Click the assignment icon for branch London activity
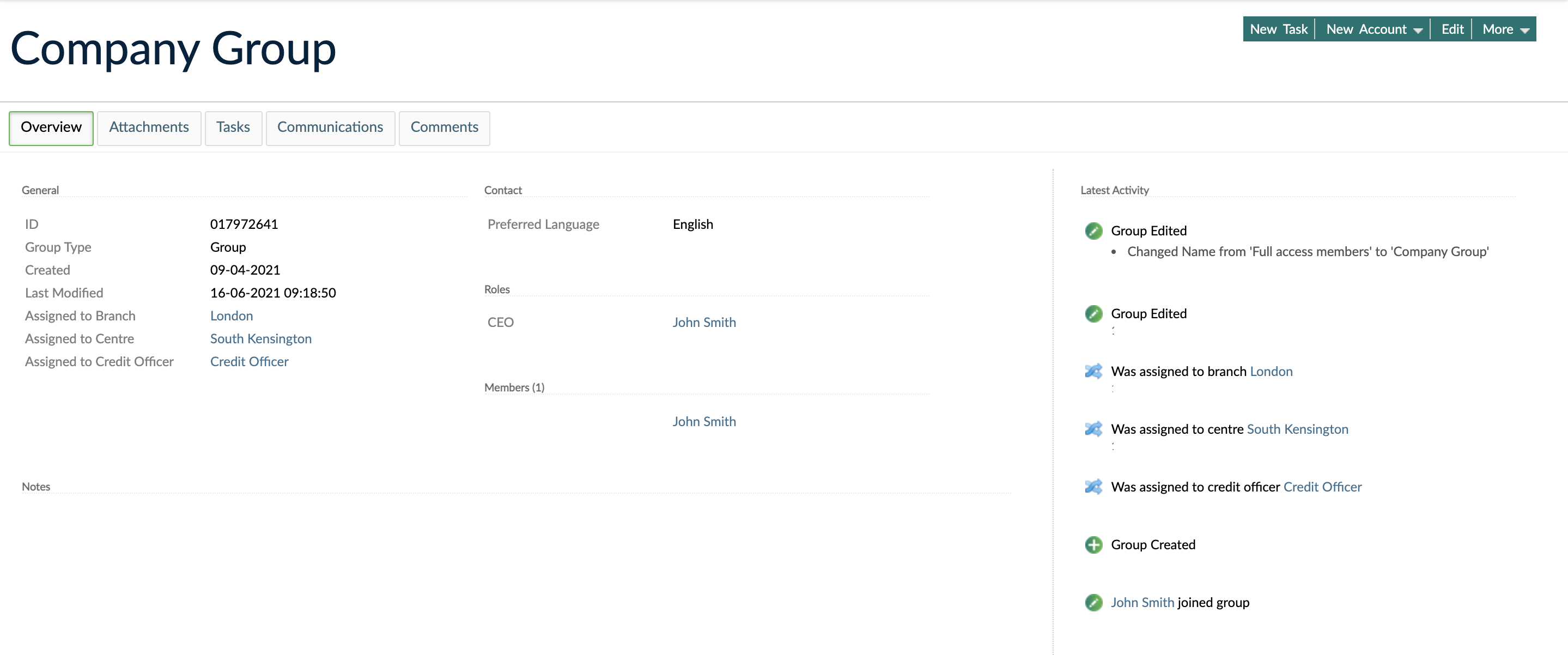The width and height of the screenshot is (1568, 655). (x=1093, y=371)
